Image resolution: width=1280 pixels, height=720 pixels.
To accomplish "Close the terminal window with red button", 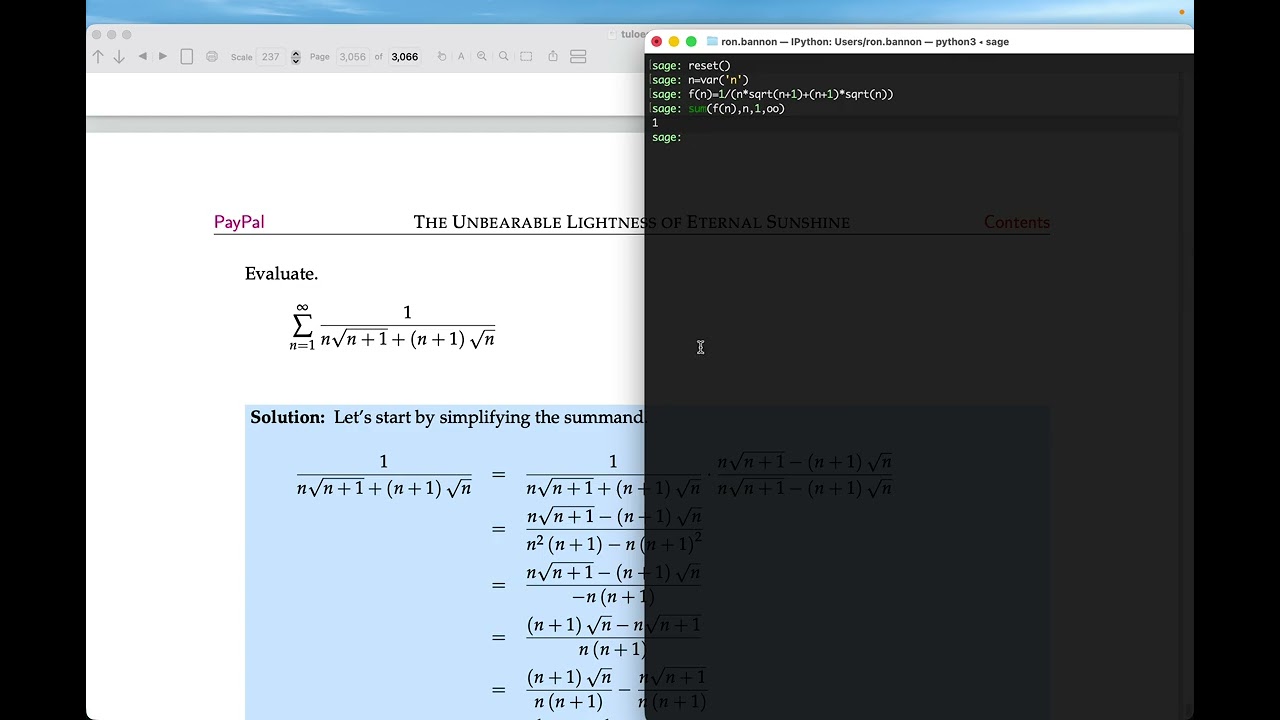I will point(656,42).
